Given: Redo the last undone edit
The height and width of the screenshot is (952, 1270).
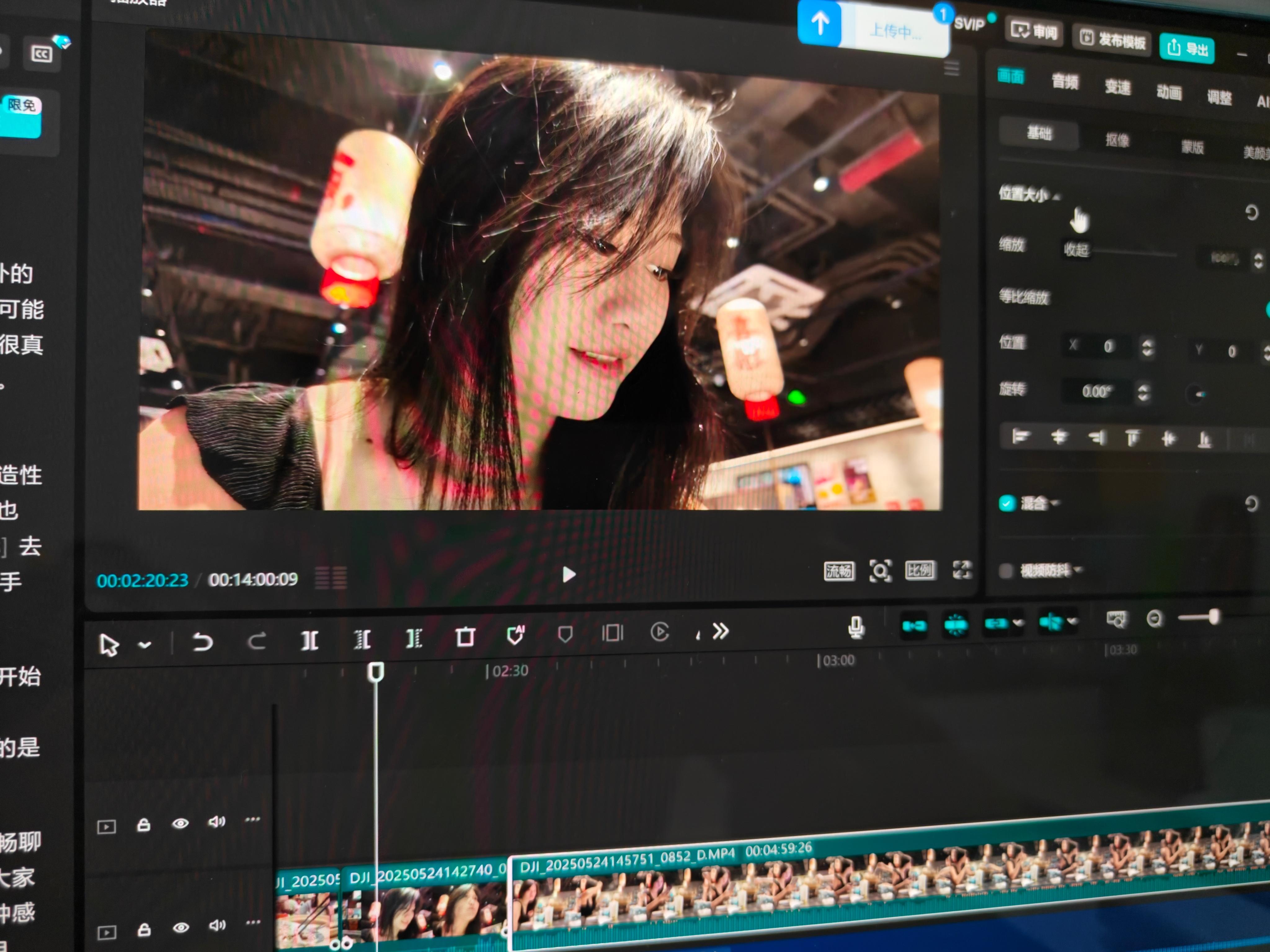Looking at the screenshot, I should (256, 641).
